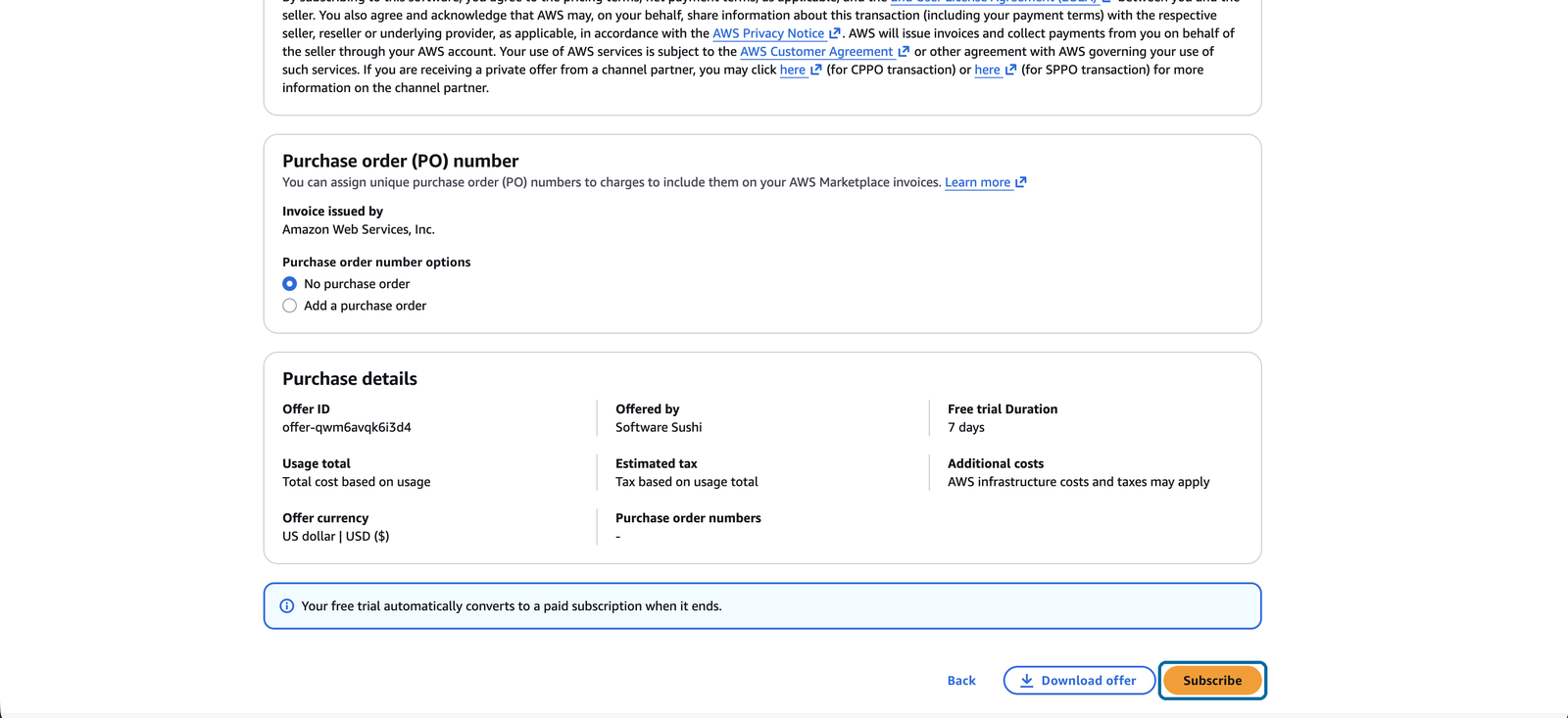The width and height of the screenshot is (1568, 718).
Task: Click the external link icon after AWS Privacy Notice
Action: pos(835,33)
